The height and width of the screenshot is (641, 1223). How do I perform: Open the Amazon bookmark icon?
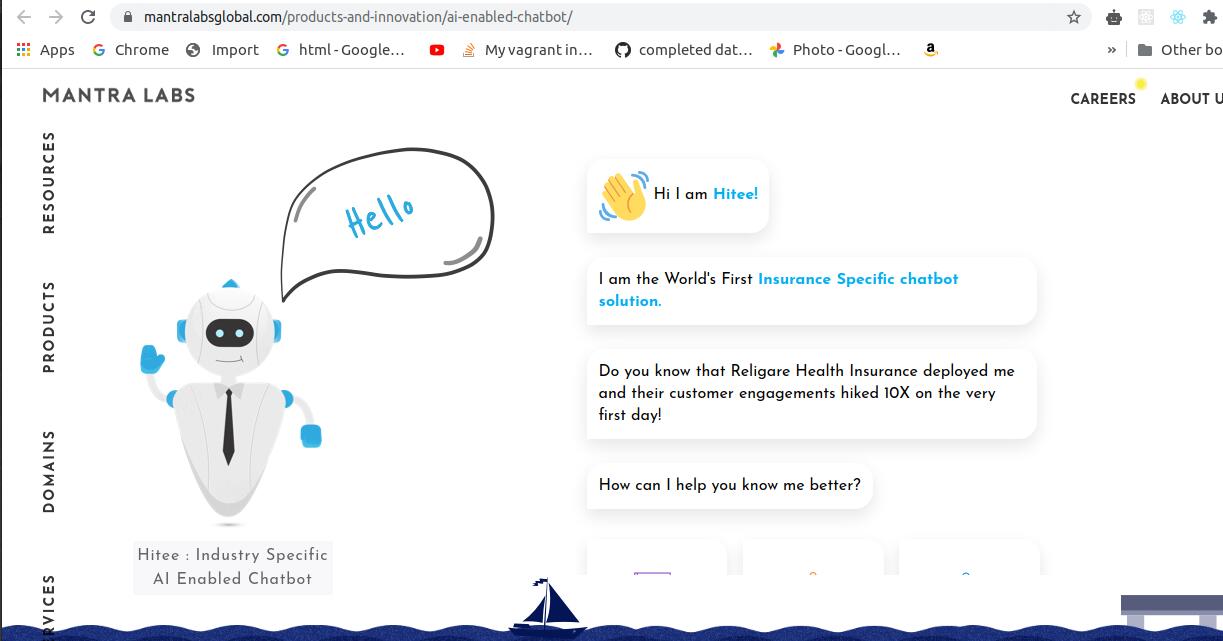coord(931,50)
